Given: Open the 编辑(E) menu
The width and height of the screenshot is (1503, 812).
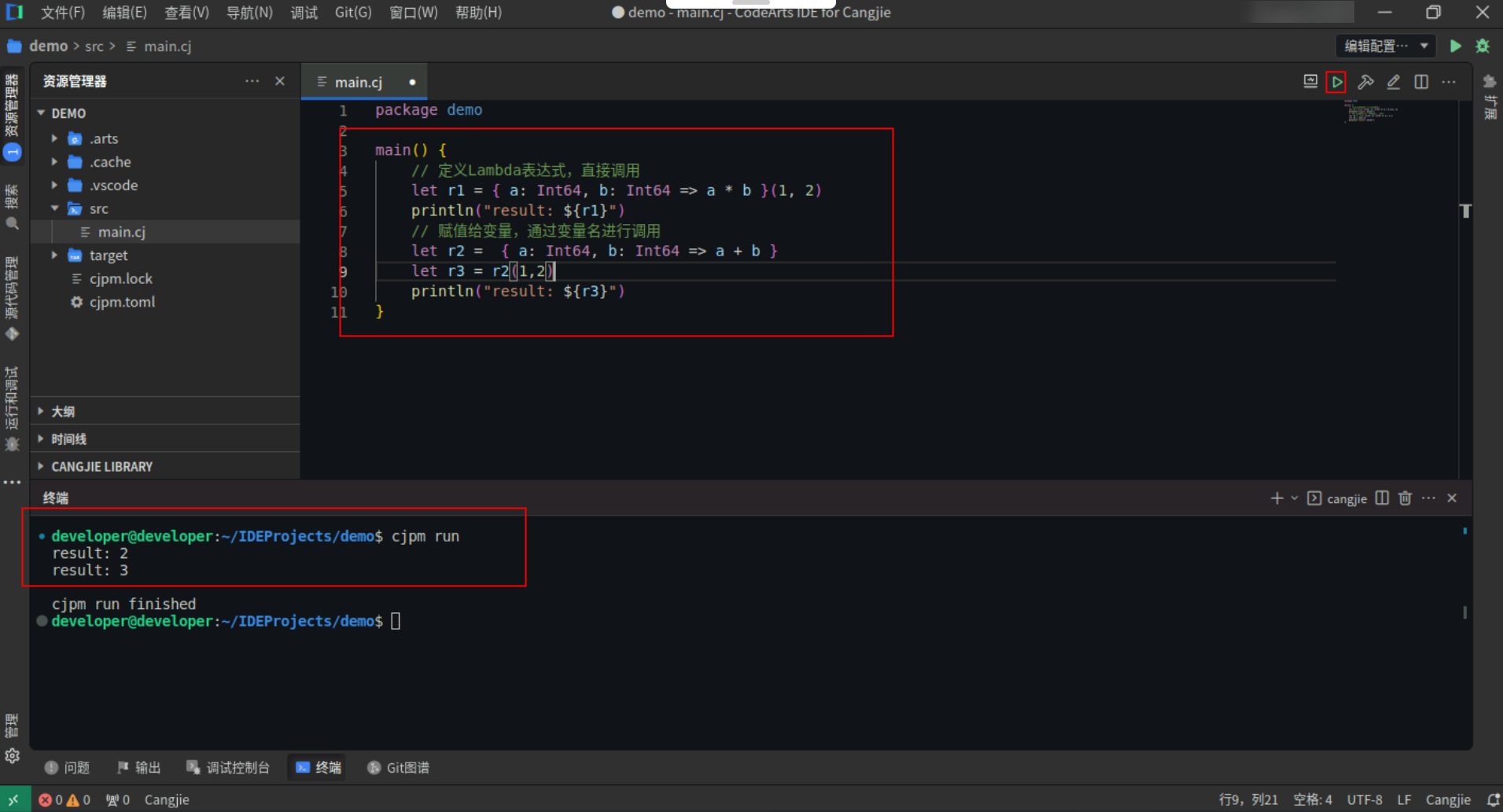Looking at the screenshot, I should [124, 13].
